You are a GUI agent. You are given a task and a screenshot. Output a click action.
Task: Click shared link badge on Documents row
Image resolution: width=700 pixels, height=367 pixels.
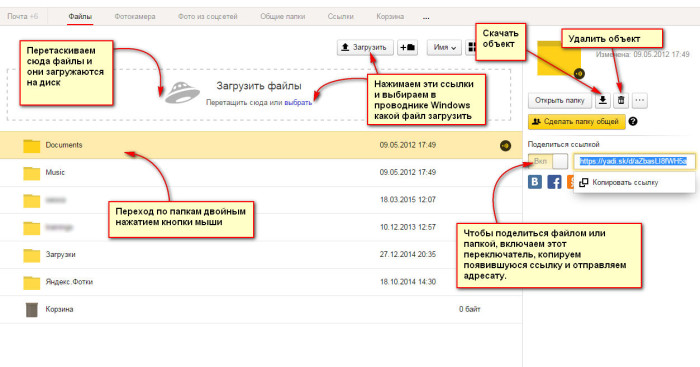pos(505,146)
